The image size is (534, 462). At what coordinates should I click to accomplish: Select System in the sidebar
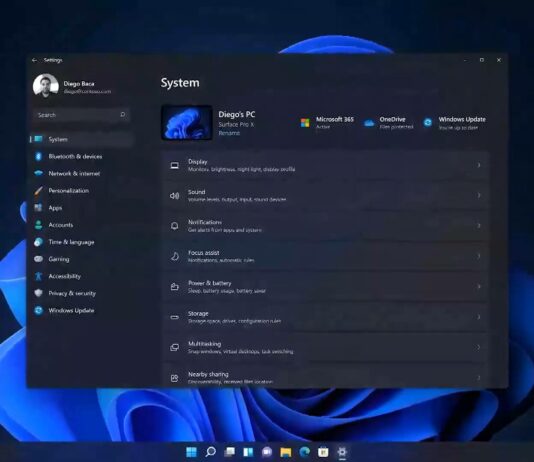81,139
